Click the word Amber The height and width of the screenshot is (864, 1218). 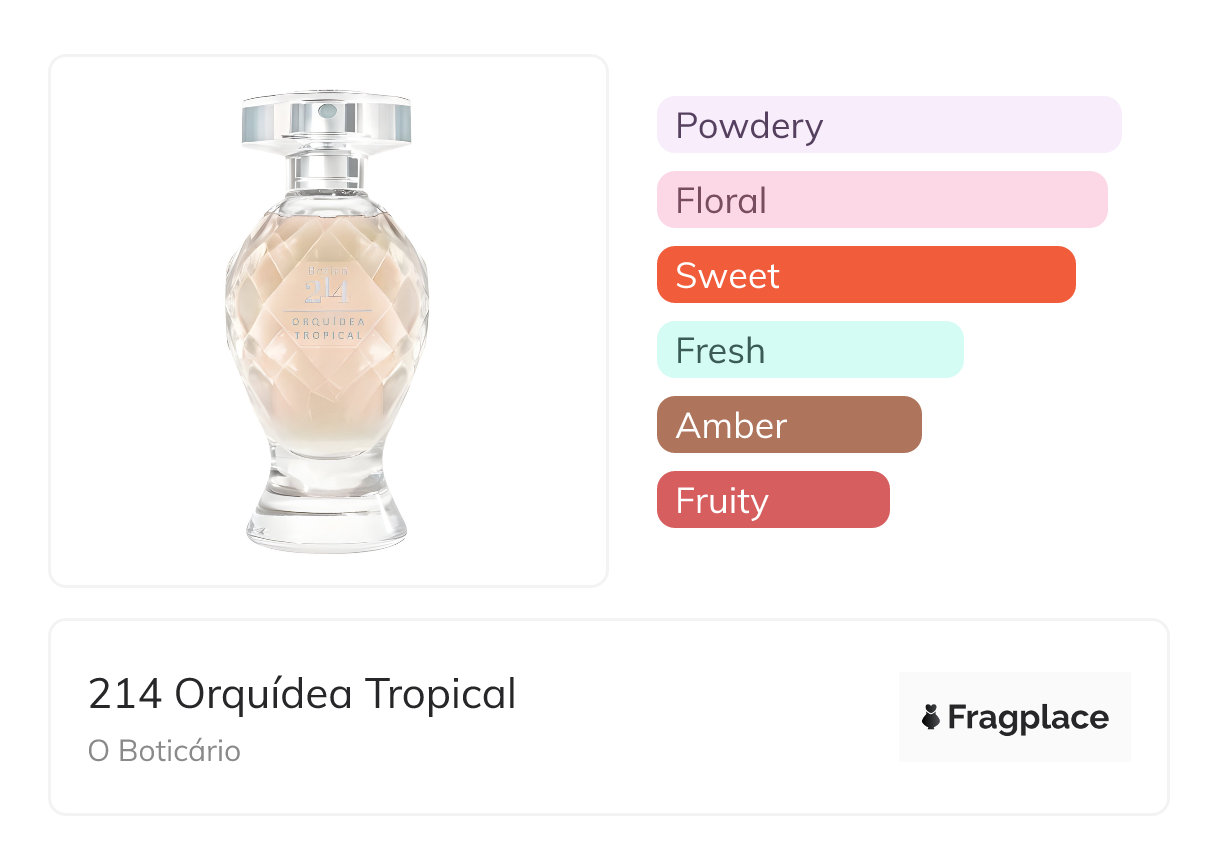click(731, 426)
